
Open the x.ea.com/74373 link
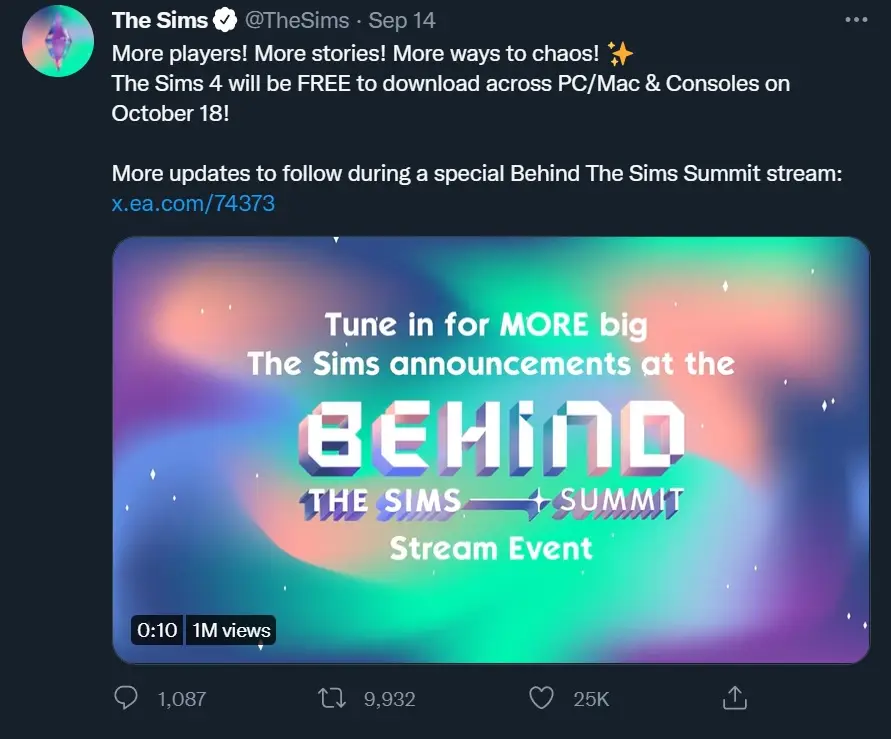(x=192, y=202)
